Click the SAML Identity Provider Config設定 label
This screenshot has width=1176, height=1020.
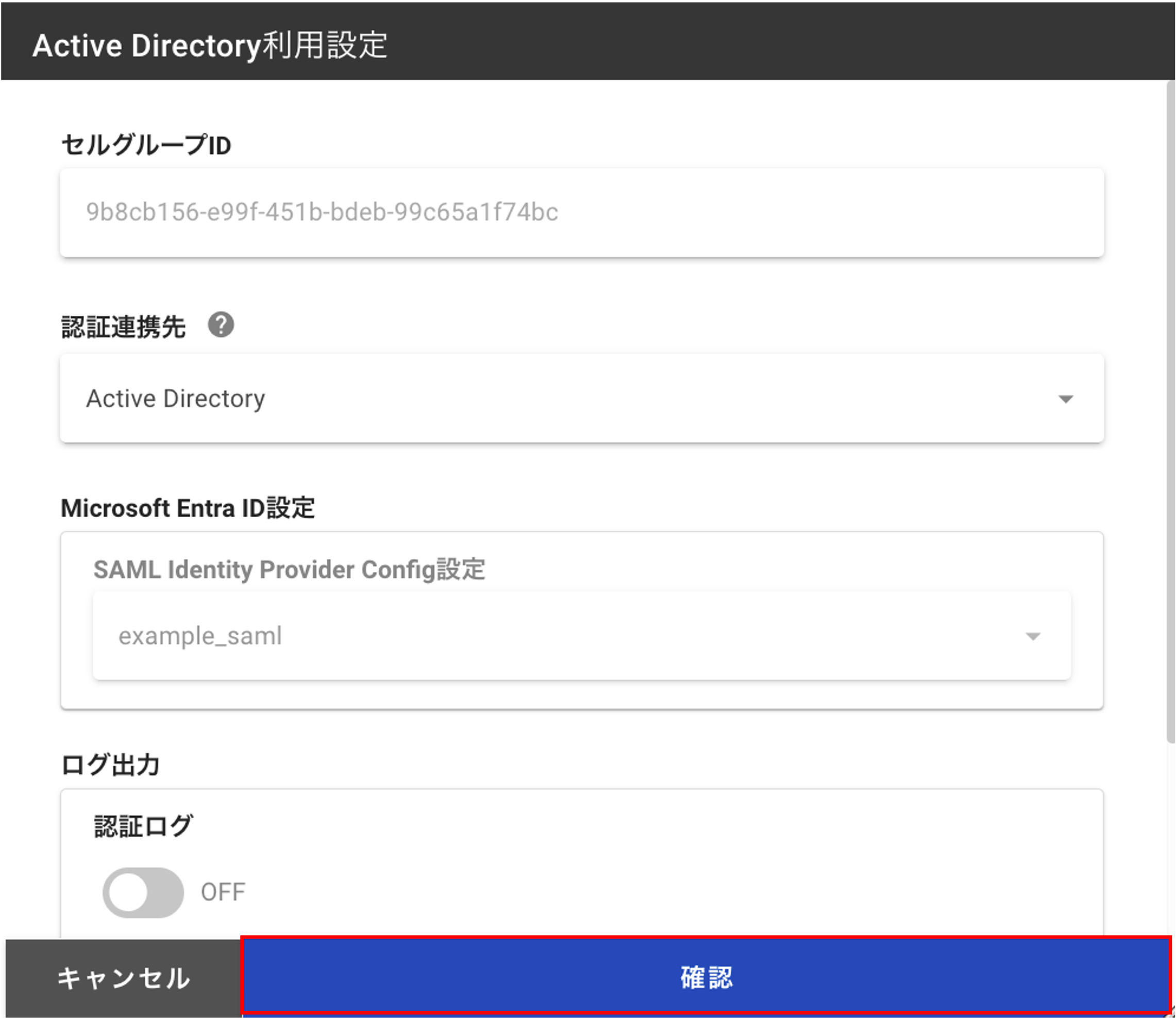[x=289, y=569]
